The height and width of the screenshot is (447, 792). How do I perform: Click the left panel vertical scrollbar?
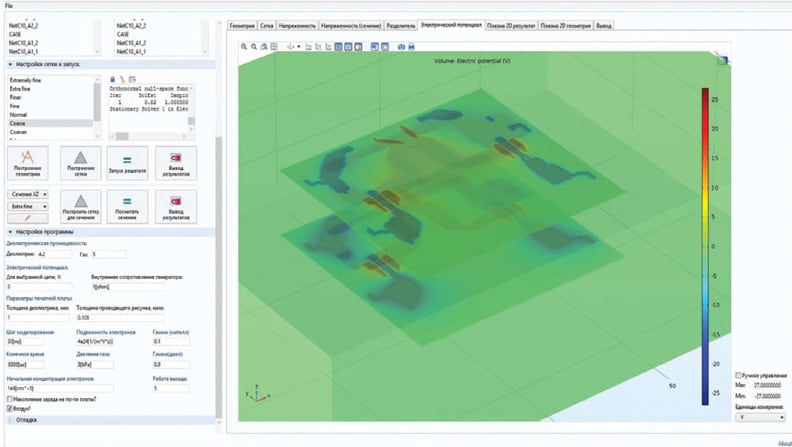[x=219, y=275]
